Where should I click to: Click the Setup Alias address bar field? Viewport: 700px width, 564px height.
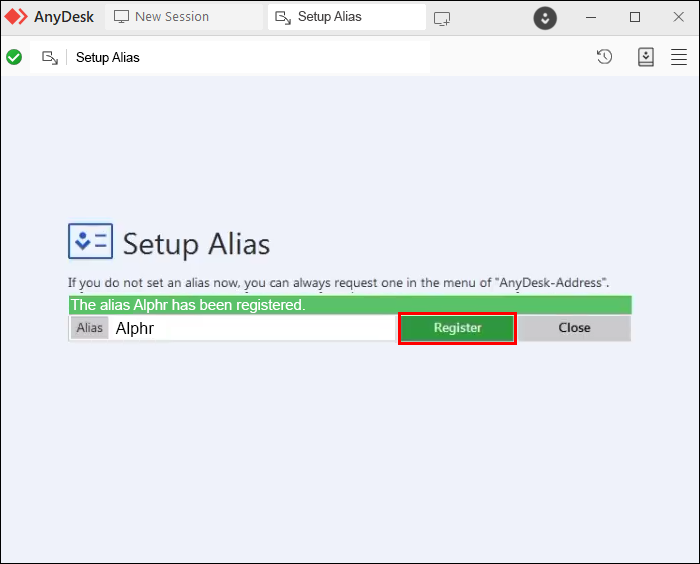(230, 57)
